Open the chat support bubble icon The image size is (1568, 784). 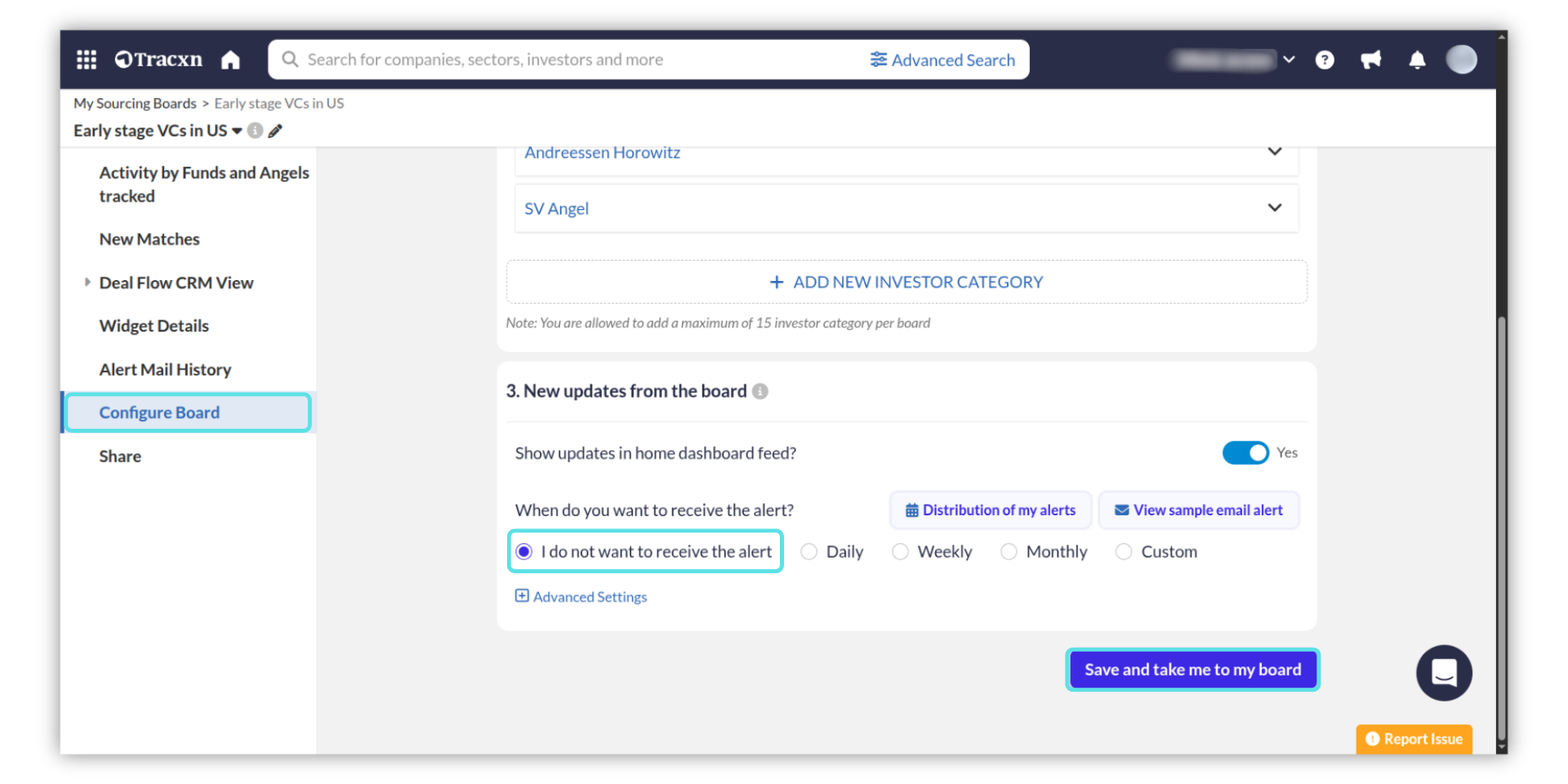1443,673
